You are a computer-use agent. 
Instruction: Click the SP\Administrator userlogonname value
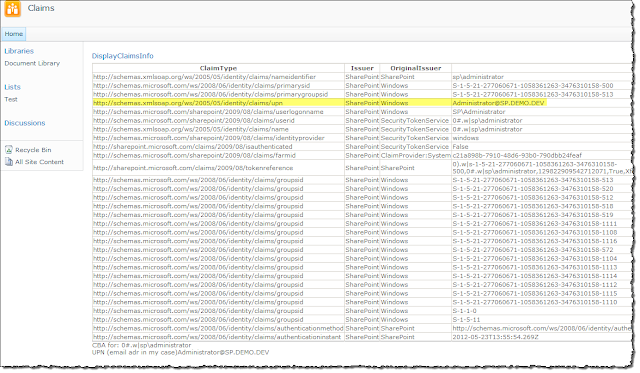pyautogui.click(x=479, y=112)
